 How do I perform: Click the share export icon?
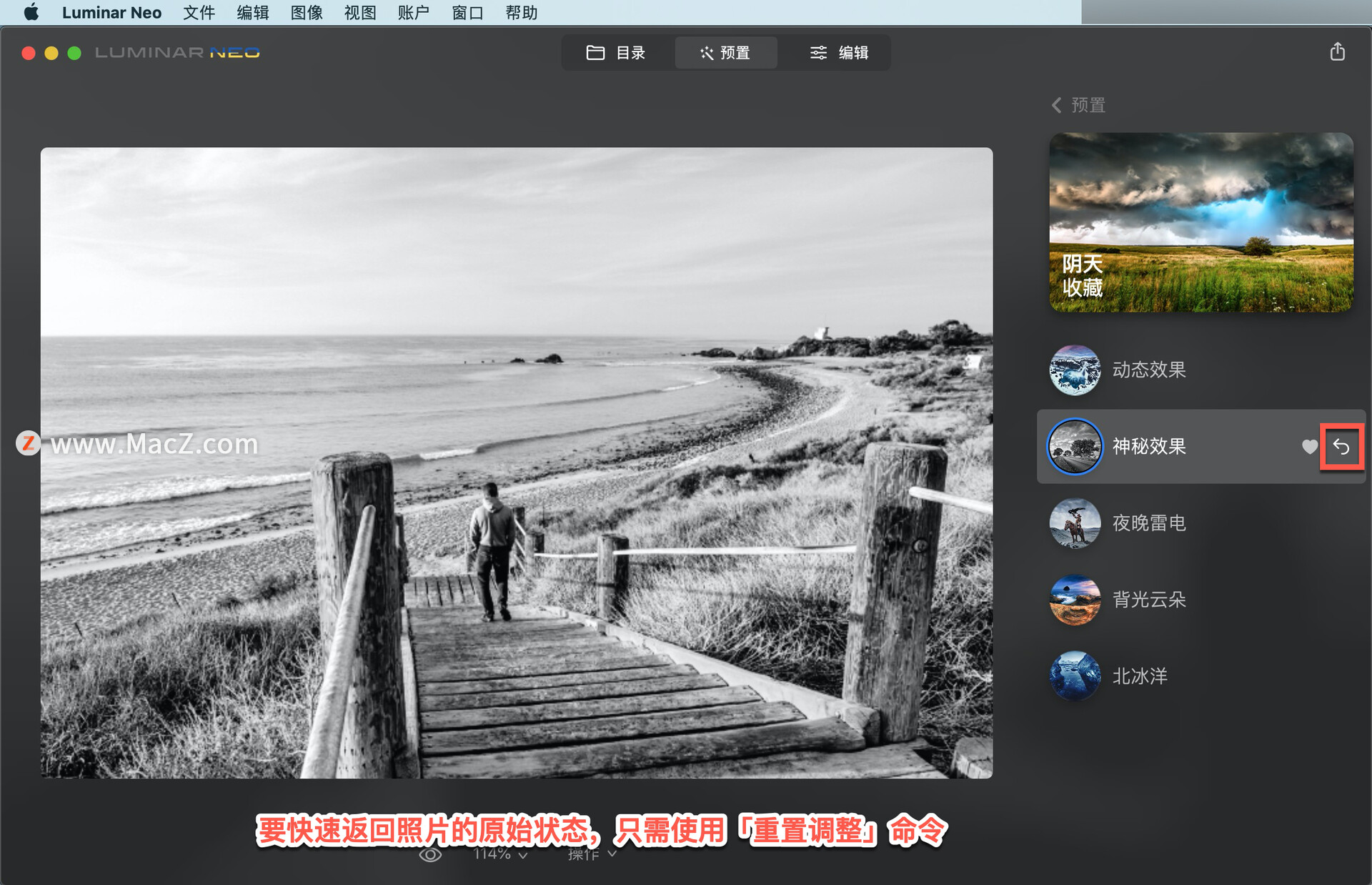1338,51
